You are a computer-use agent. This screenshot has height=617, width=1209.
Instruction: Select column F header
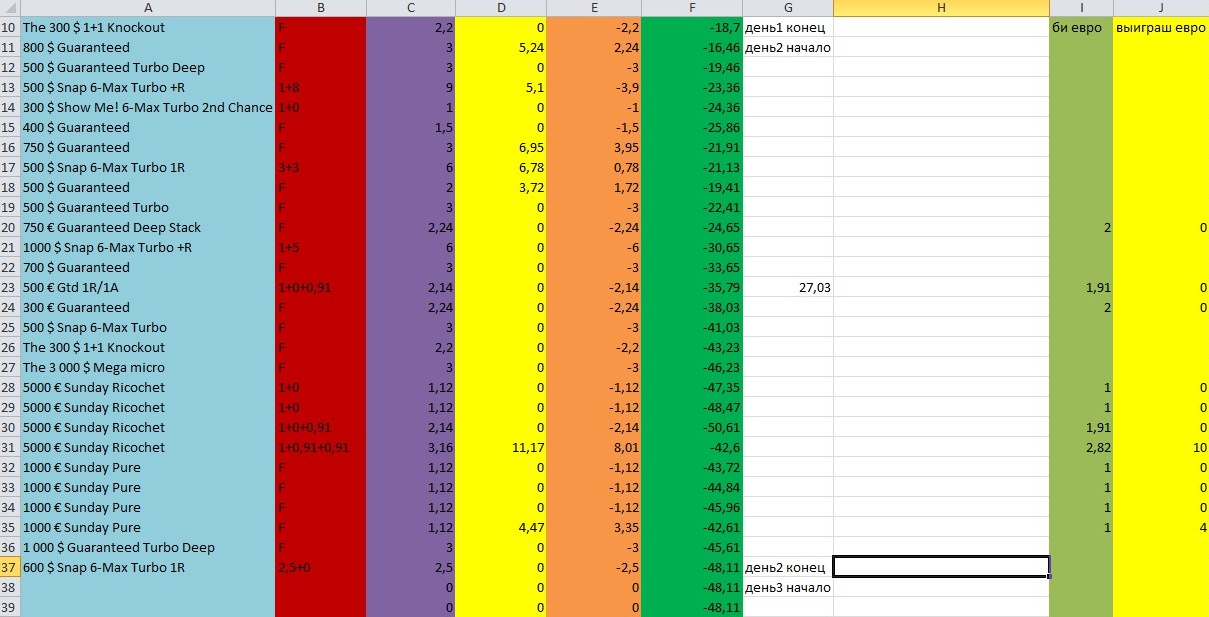point(692,8)
